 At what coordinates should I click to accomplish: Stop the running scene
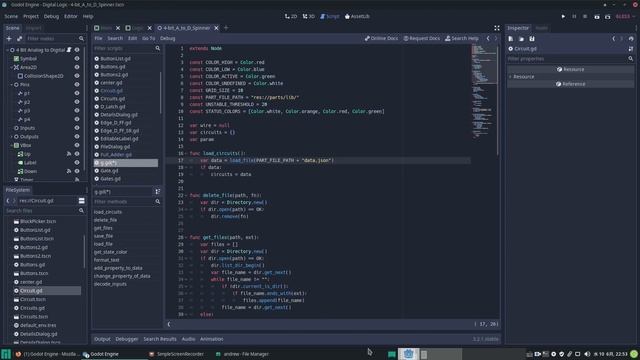pos(585,16)
